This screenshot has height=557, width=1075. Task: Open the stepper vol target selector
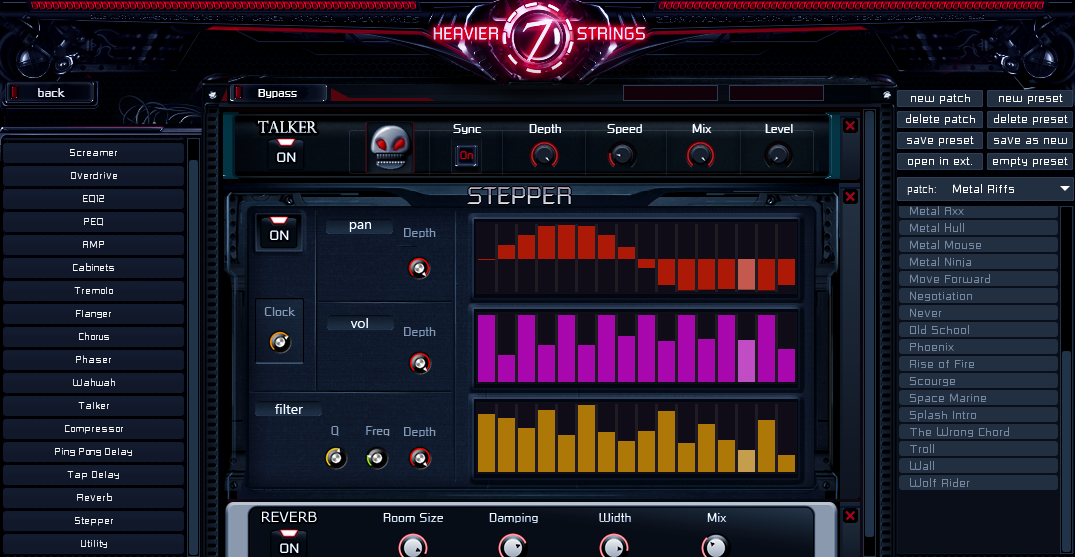360,323
